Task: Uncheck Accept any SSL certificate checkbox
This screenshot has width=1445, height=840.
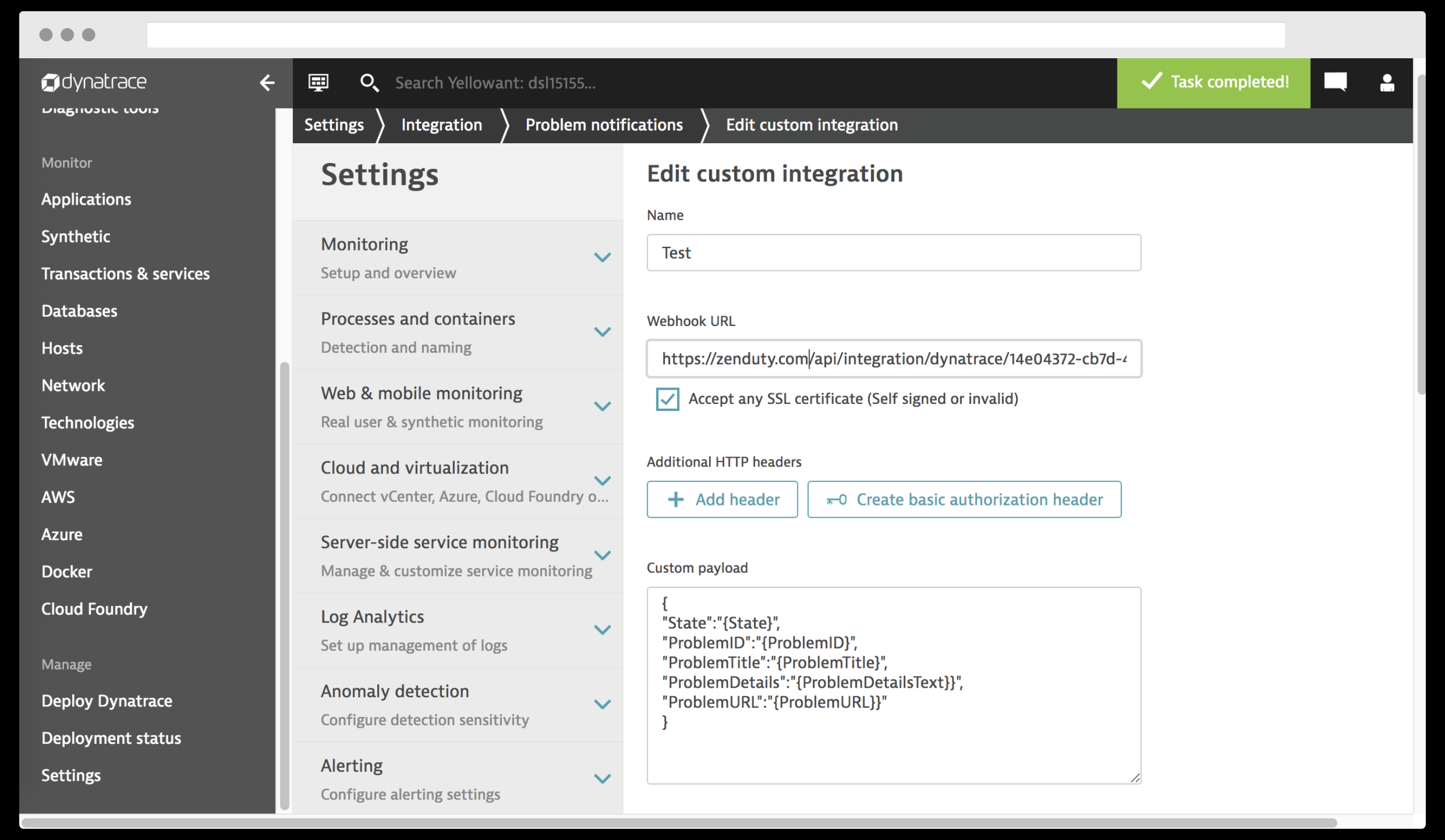Action: (667, 399)
